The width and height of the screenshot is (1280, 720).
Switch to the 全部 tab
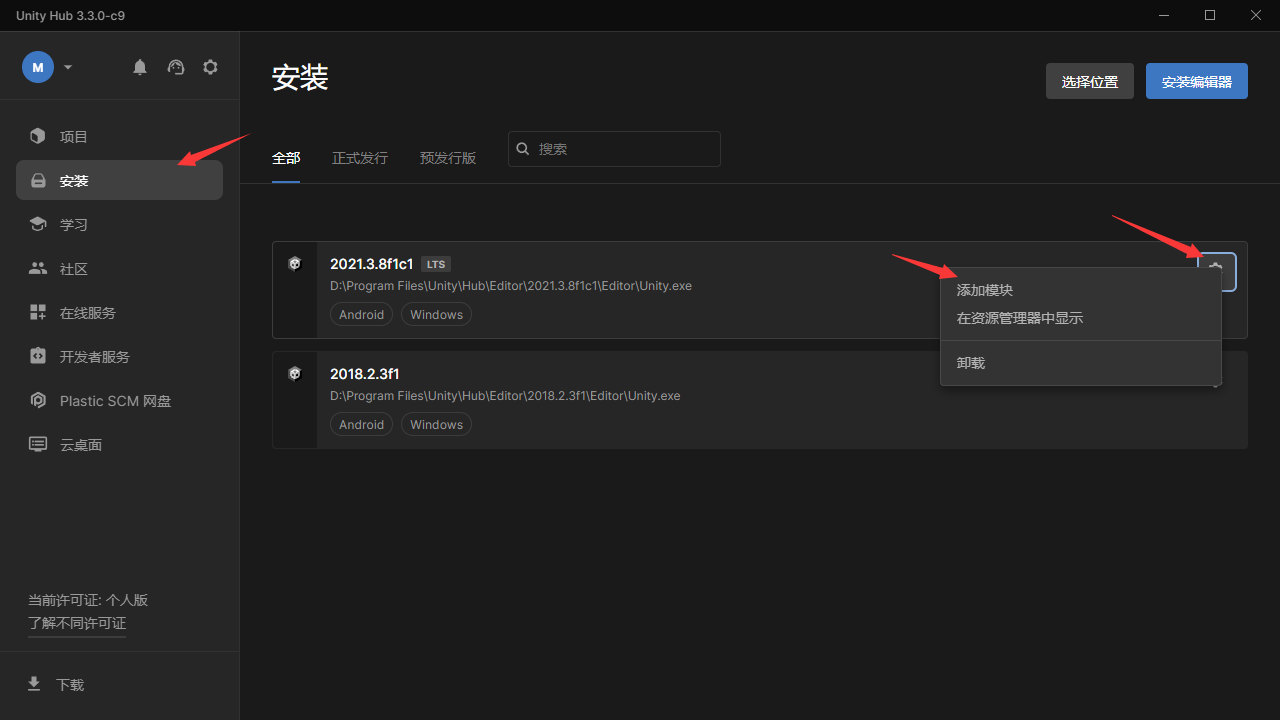click(286, 158)
